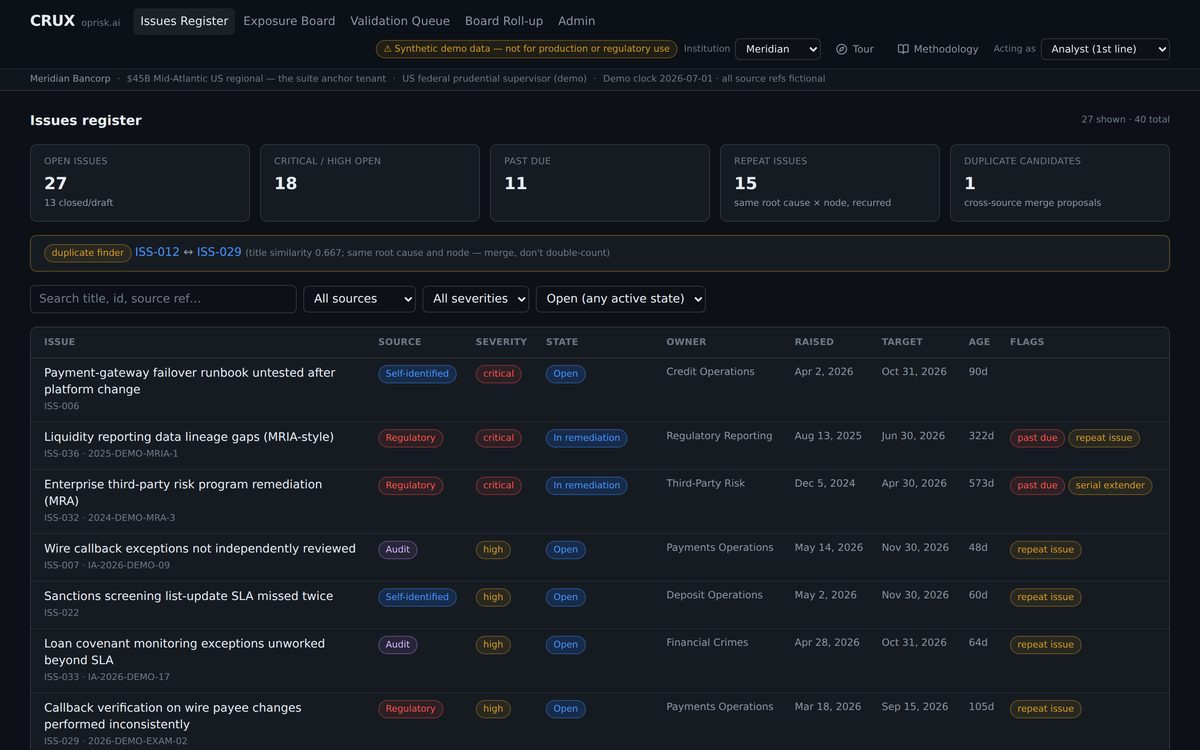Screen dimensions: 1200x750
Task: Open Wire callback exceptions issue
Action: (200, 549)
